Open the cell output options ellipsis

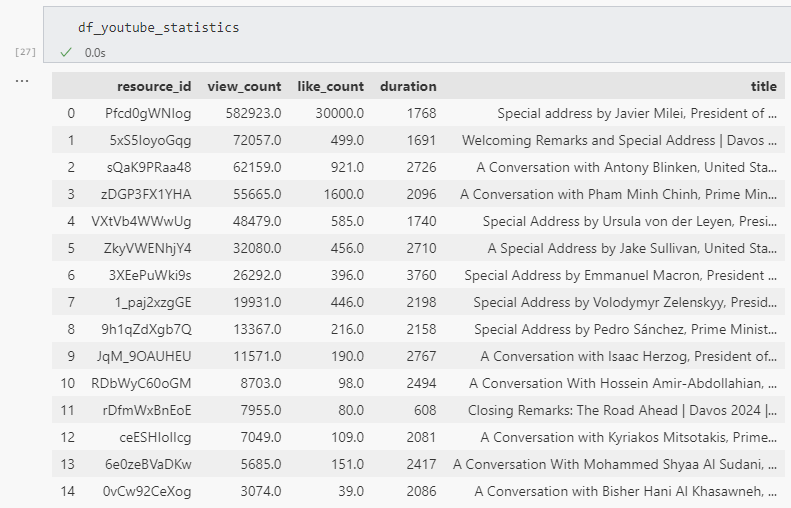pos(22,81)
